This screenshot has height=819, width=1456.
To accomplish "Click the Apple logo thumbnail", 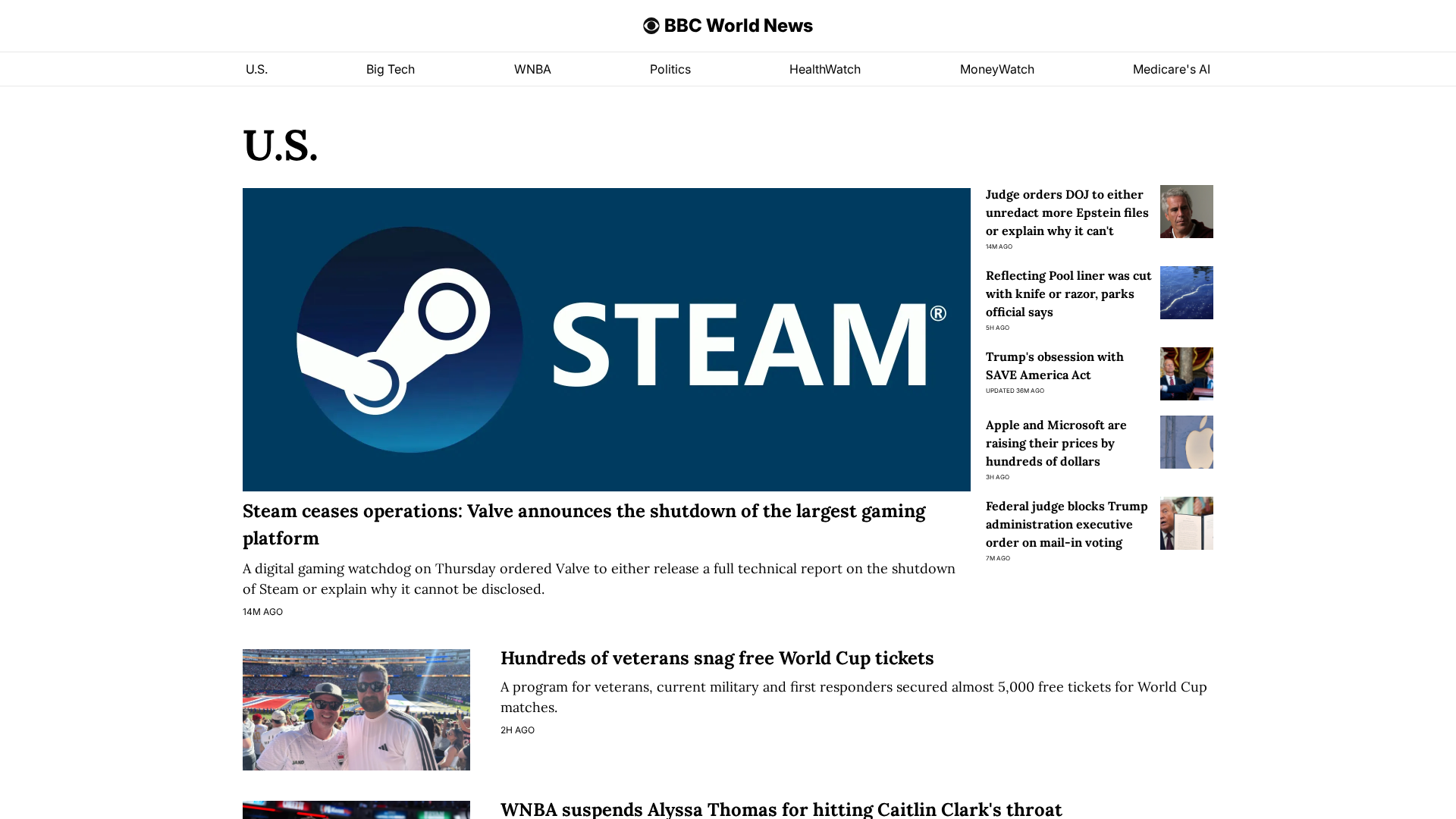I will 1187,442.
